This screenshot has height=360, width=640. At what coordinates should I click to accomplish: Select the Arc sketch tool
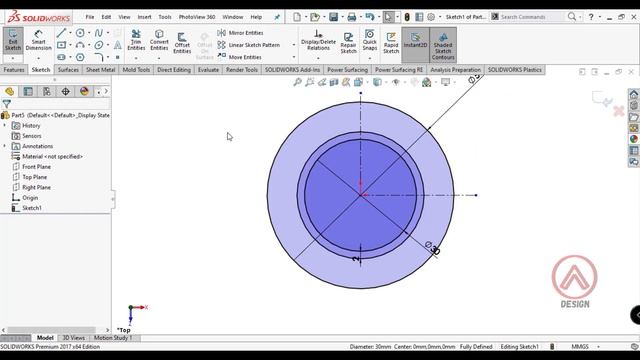80,45
